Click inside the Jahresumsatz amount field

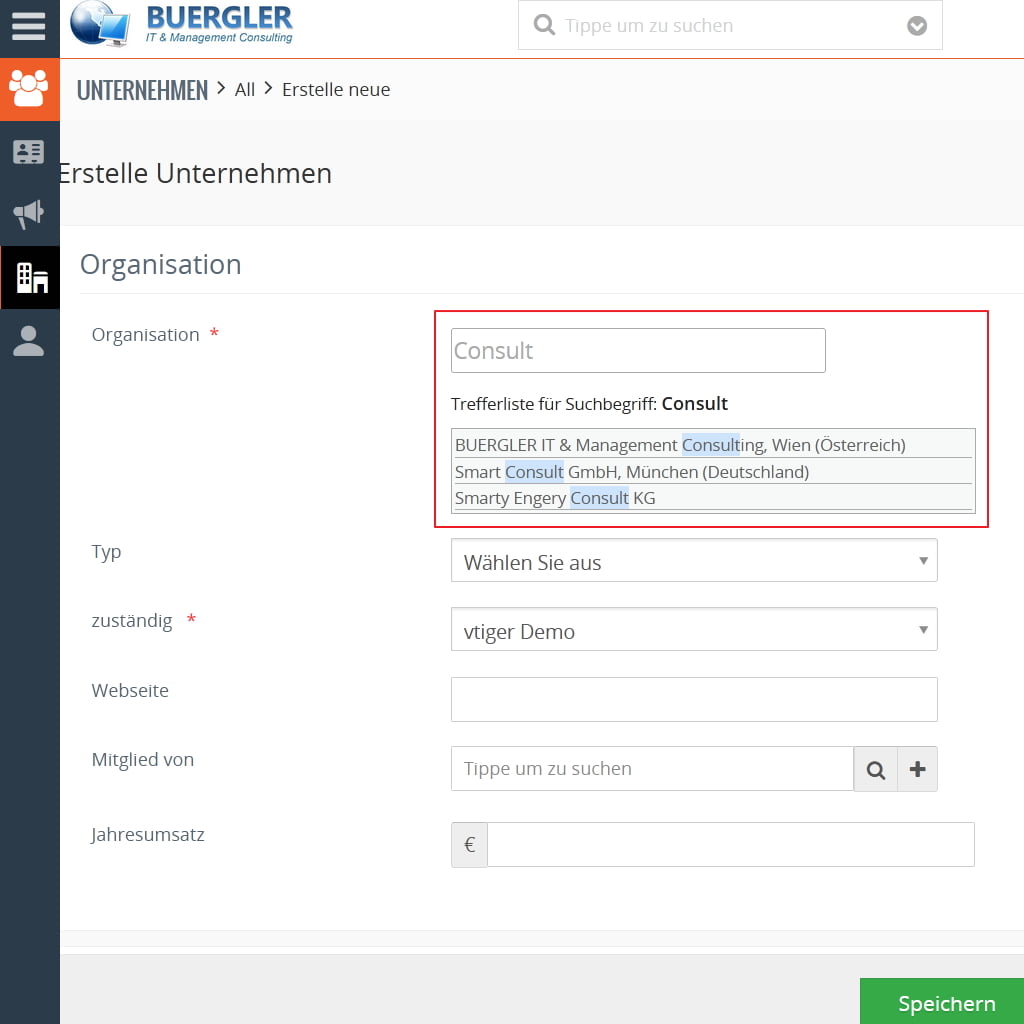(730, 844)
